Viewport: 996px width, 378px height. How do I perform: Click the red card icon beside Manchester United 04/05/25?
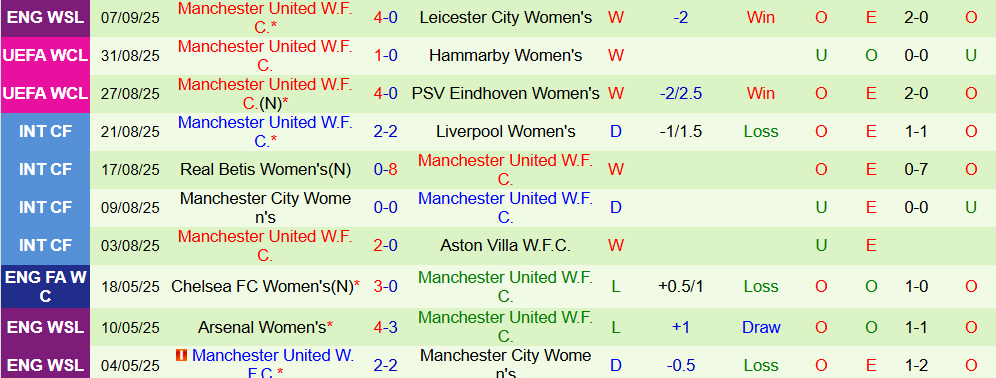click(181, 356)
